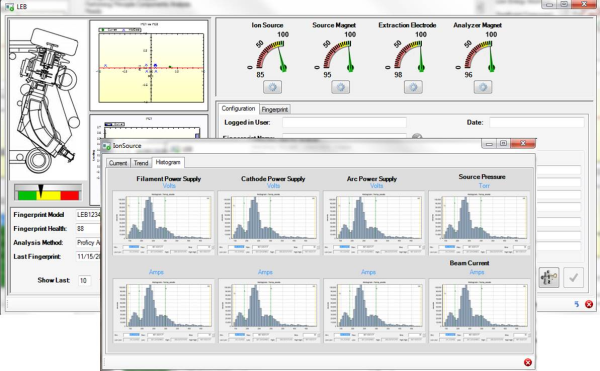Viewport: 600px width, 371px height.
Task: Click the red close icon in IonSource window footer
Action: point(528,362)
